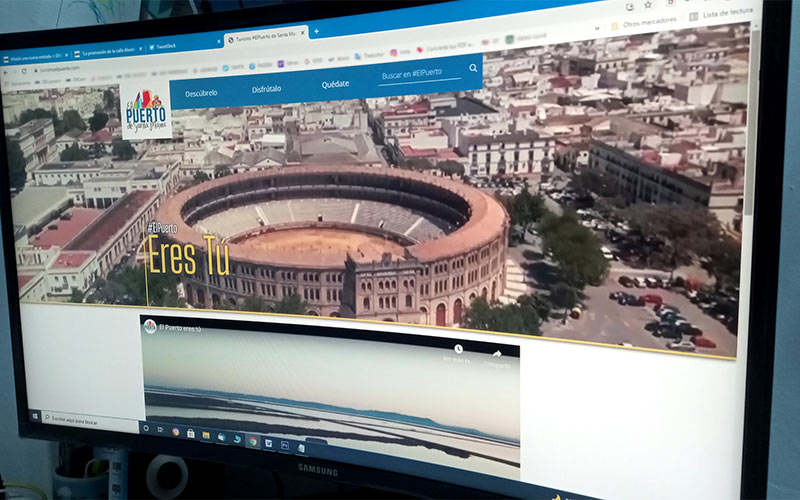Play the embedded El Puerto eres tú video
Image resolution: width=800 pixels, height=500 pixels.
tap(331, 395)
